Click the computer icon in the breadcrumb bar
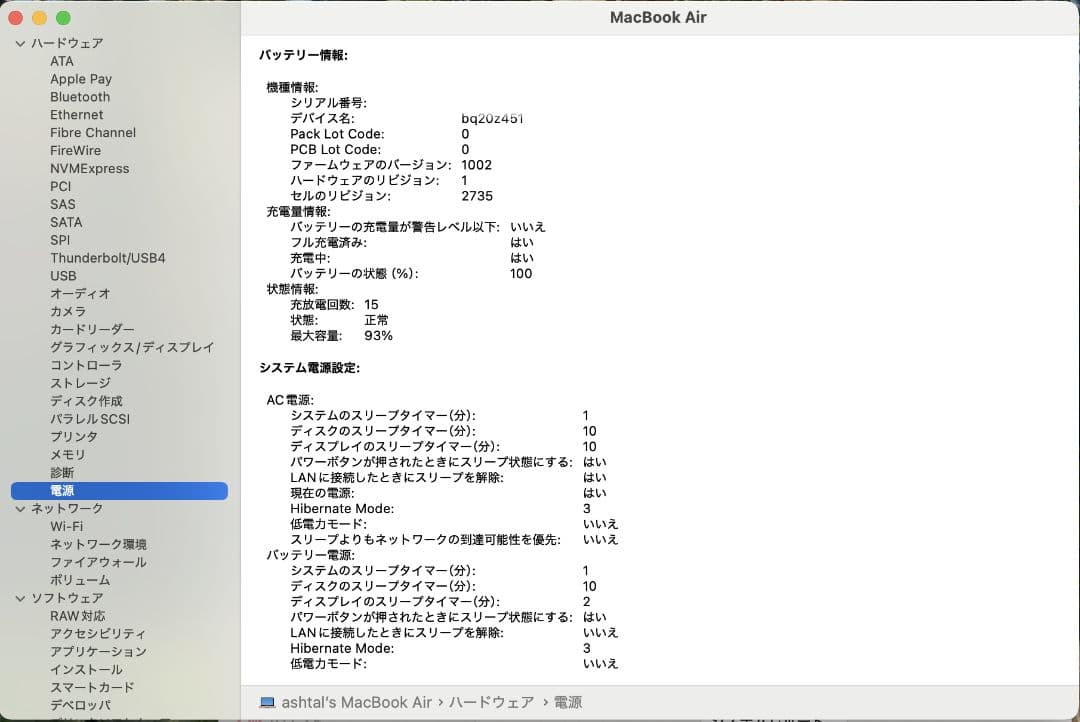The width and height of the screenshot is (1080, 722). click(x=267, y=702)
